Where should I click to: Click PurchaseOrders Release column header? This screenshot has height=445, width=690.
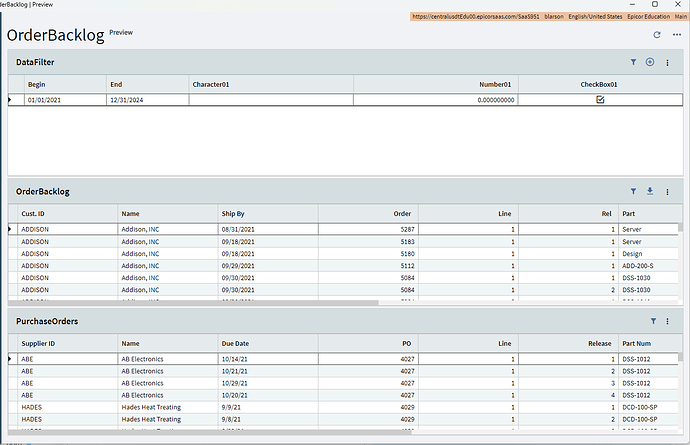pos(568,344)
